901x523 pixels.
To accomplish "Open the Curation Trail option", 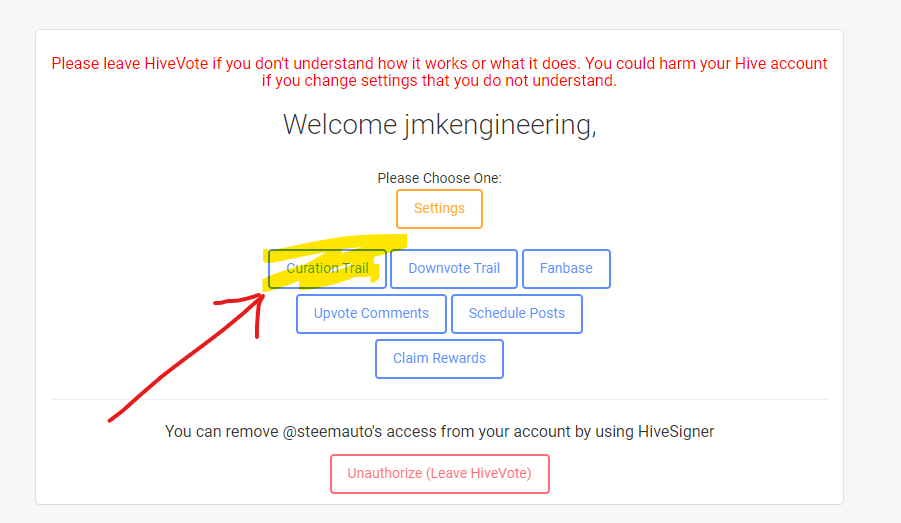I will [327, 268].
